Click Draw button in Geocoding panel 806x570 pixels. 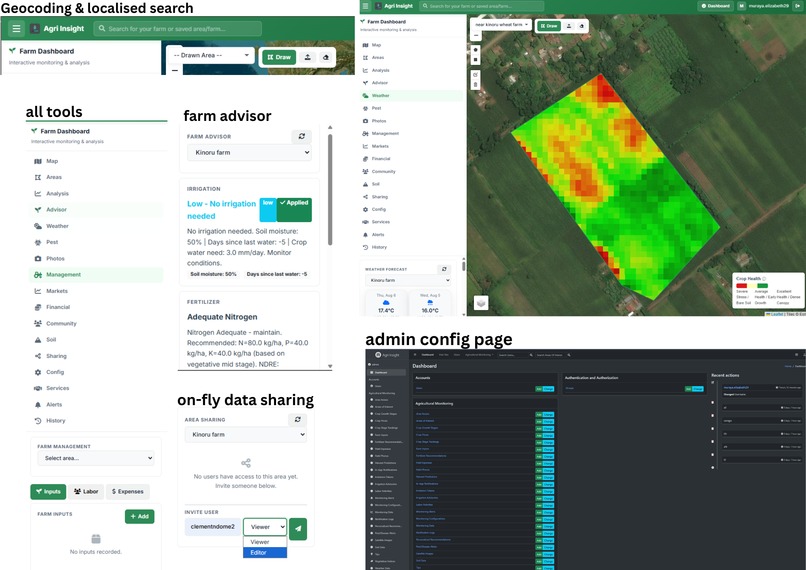(x=280, y=57)
